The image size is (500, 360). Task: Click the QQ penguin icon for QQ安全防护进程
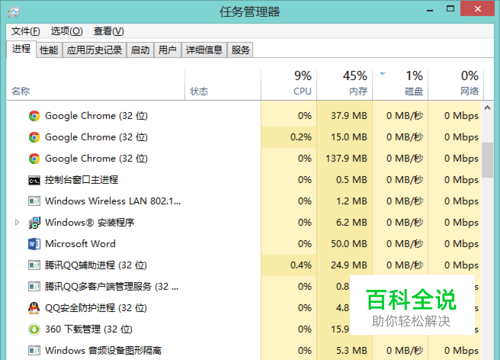[34, 308]
